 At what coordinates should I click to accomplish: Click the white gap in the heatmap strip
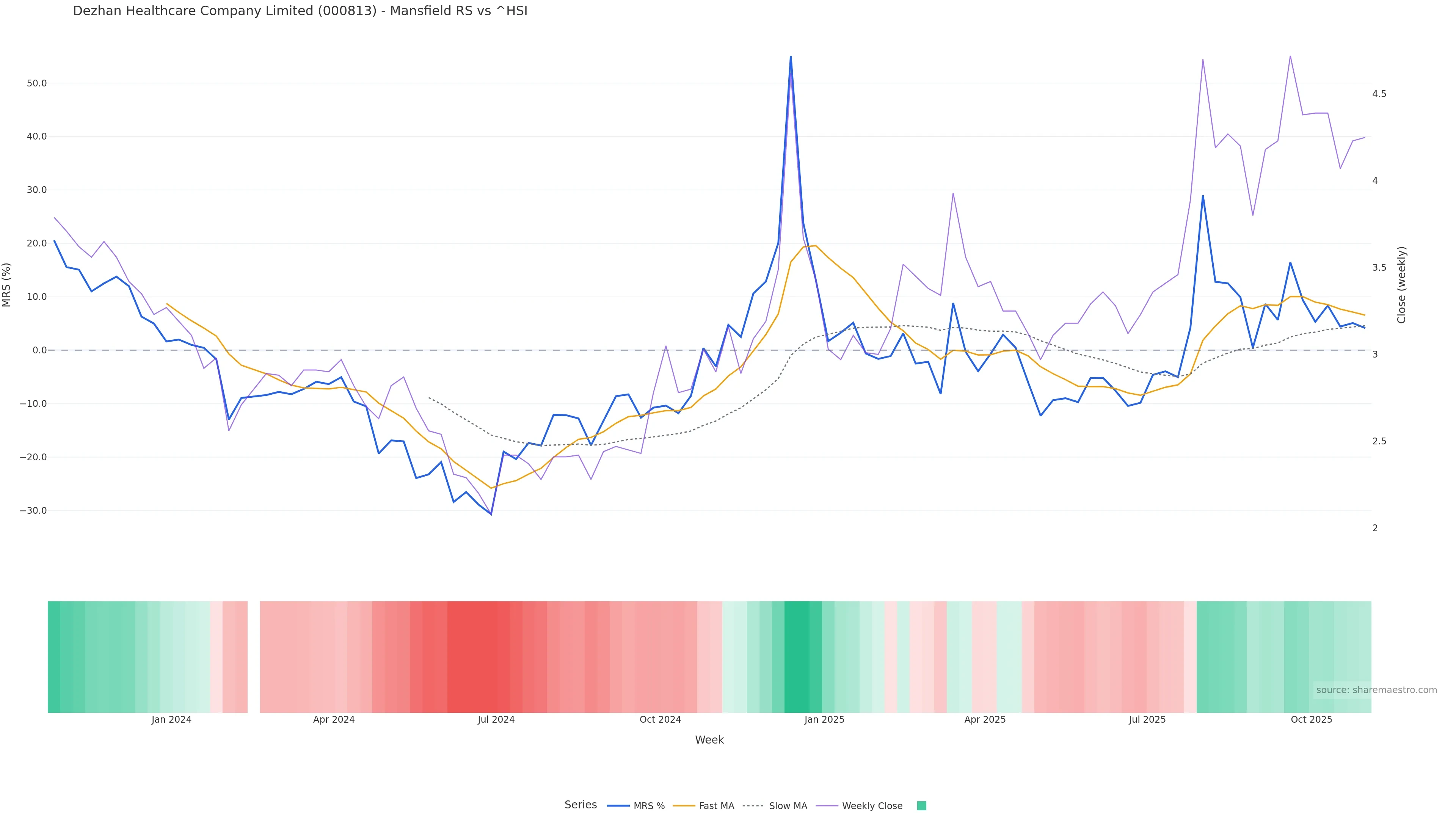tap(254, 656)
